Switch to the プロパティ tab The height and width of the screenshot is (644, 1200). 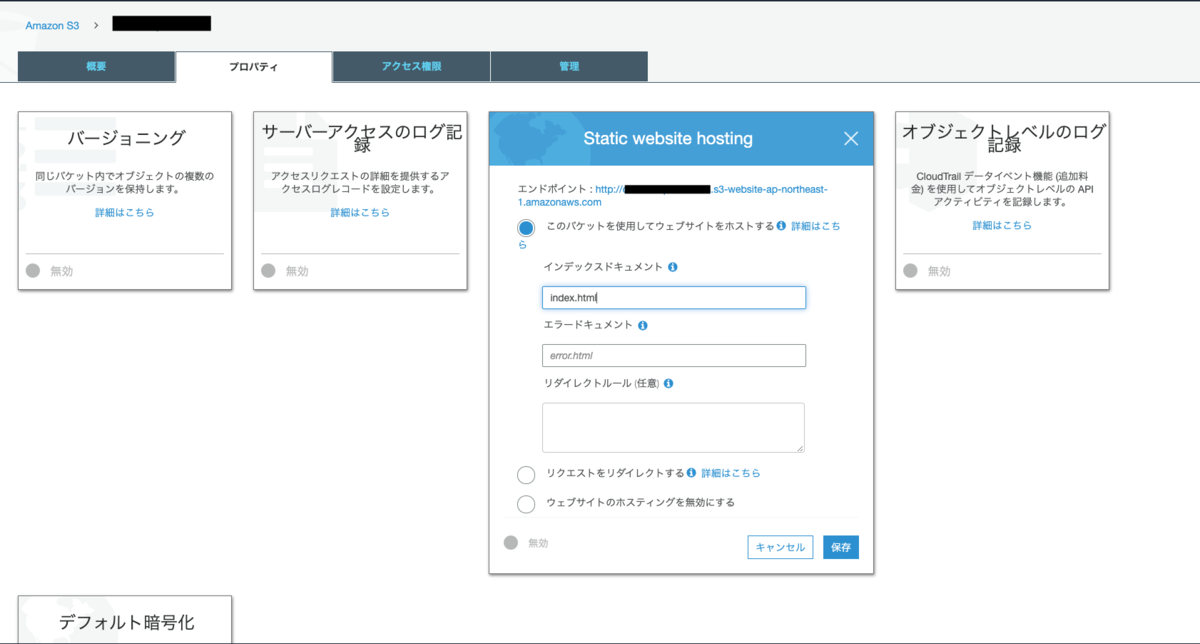point(254,67)
